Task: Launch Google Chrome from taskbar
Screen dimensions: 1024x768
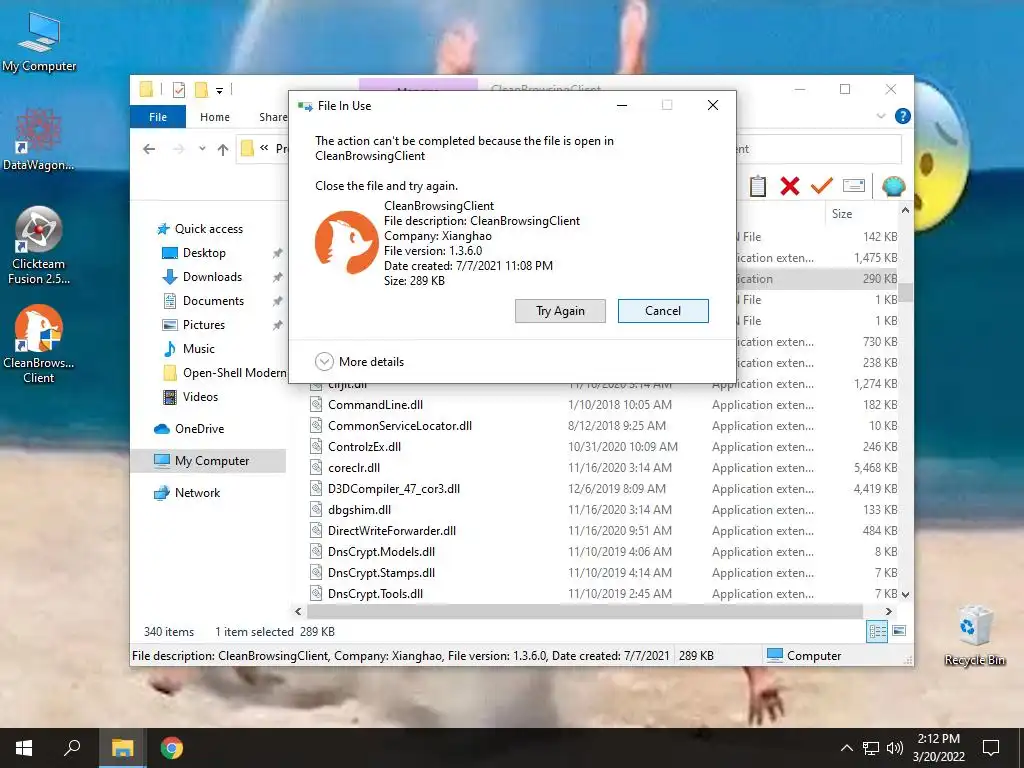Action: click(x=172, y=748)
